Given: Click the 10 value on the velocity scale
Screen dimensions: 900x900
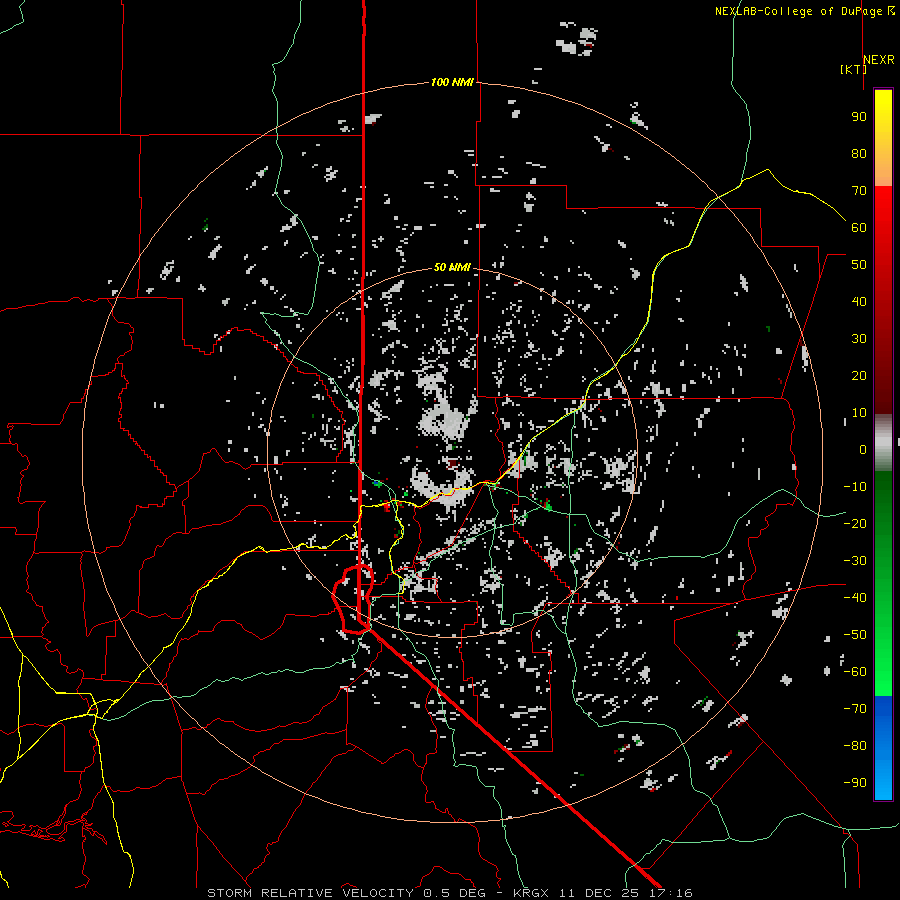Looking at the screenshot, I should point(859,413).
